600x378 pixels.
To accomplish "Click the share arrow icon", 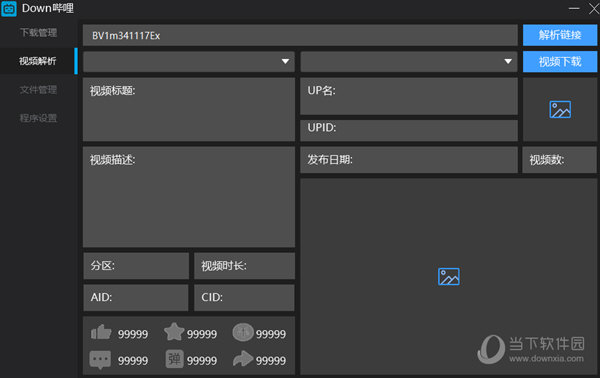I will (x=243, y=359).
